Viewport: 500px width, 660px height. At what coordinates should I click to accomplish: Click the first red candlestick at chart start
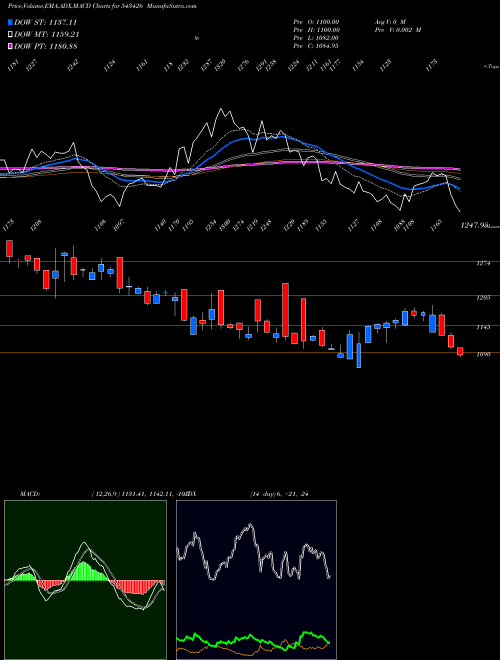[9, 248]
